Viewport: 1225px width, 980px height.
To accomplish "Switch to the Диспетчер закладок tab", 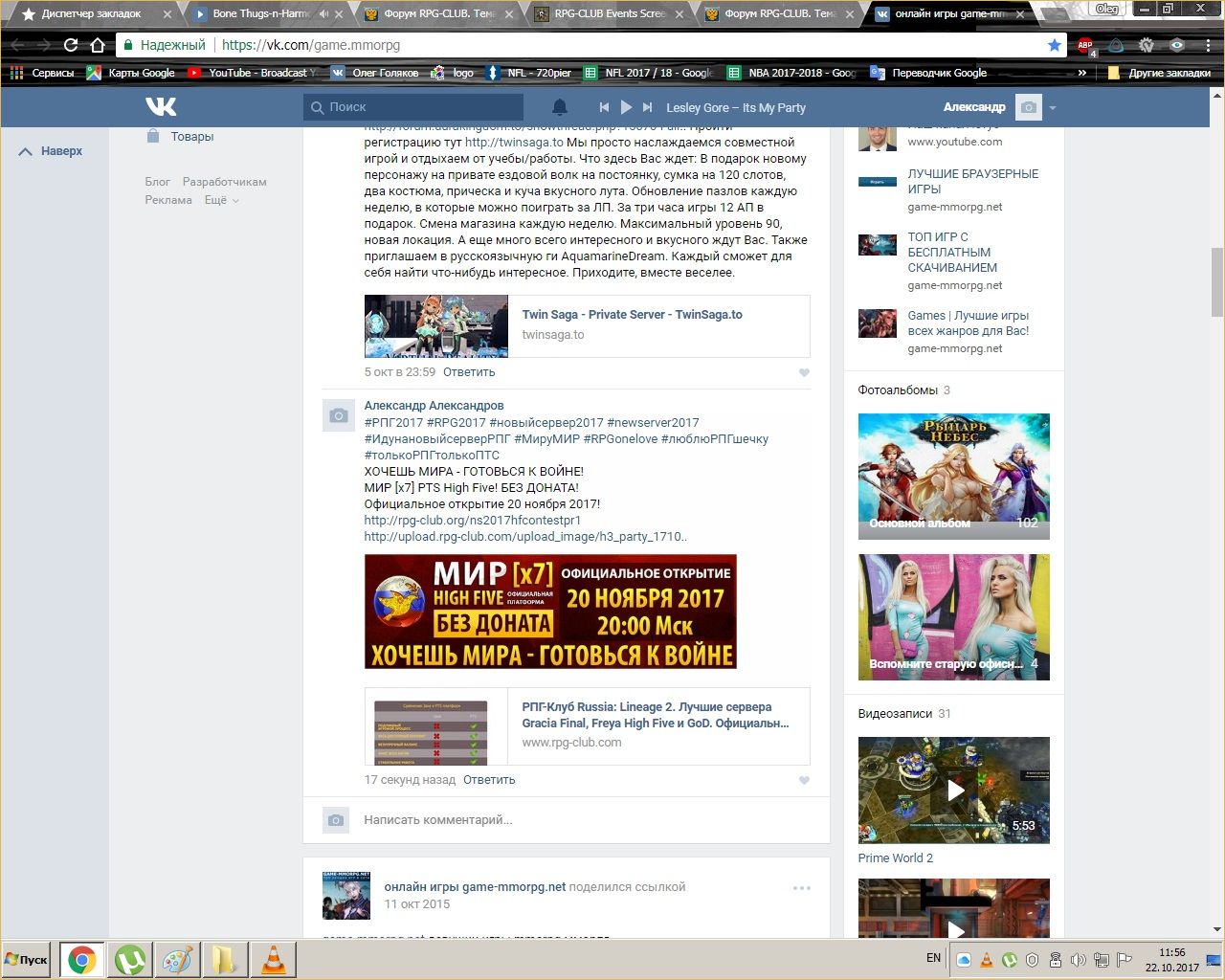I will point(92,14).
